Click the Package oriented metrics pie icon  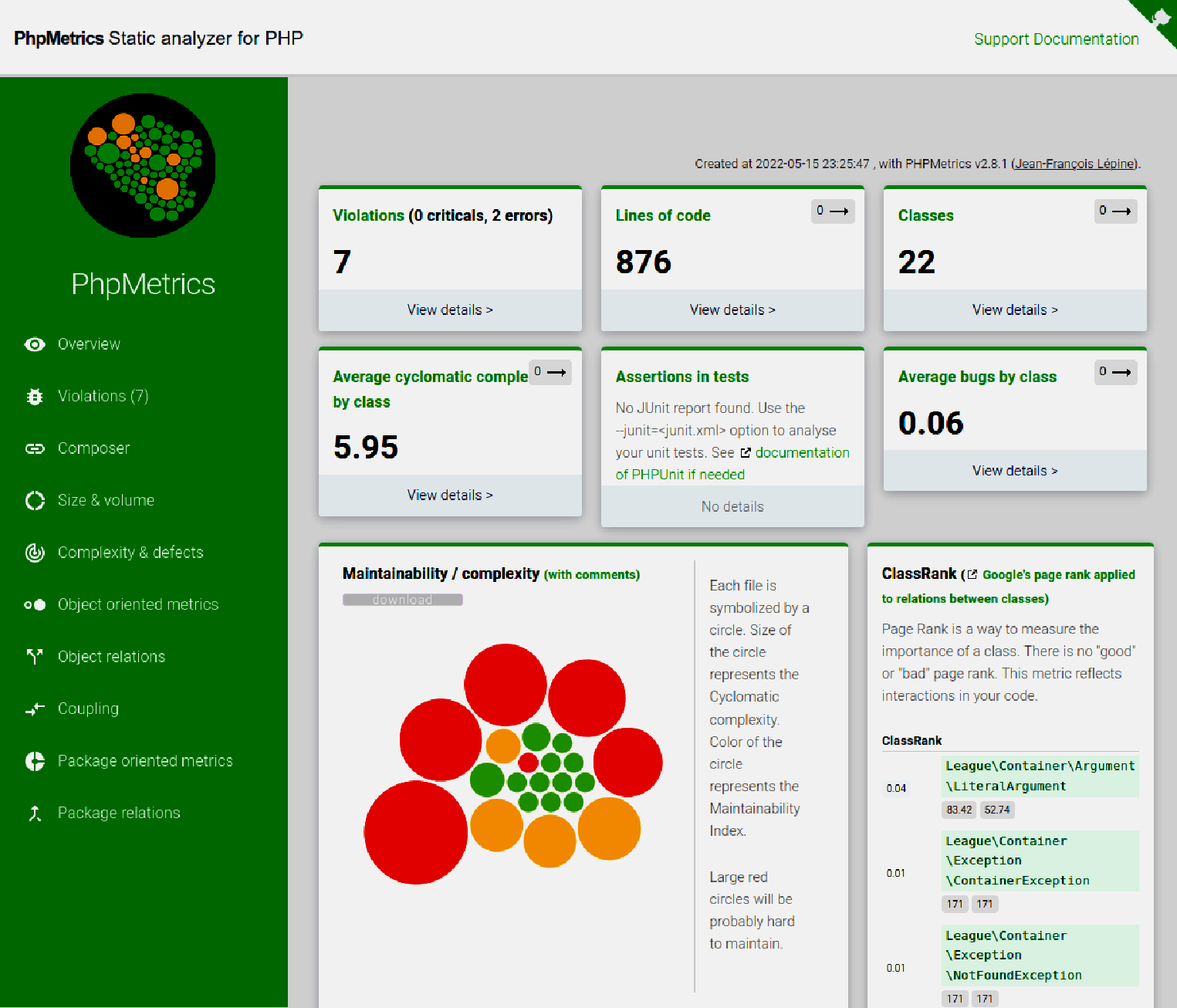pyautogui.click(x=35, y=761)
